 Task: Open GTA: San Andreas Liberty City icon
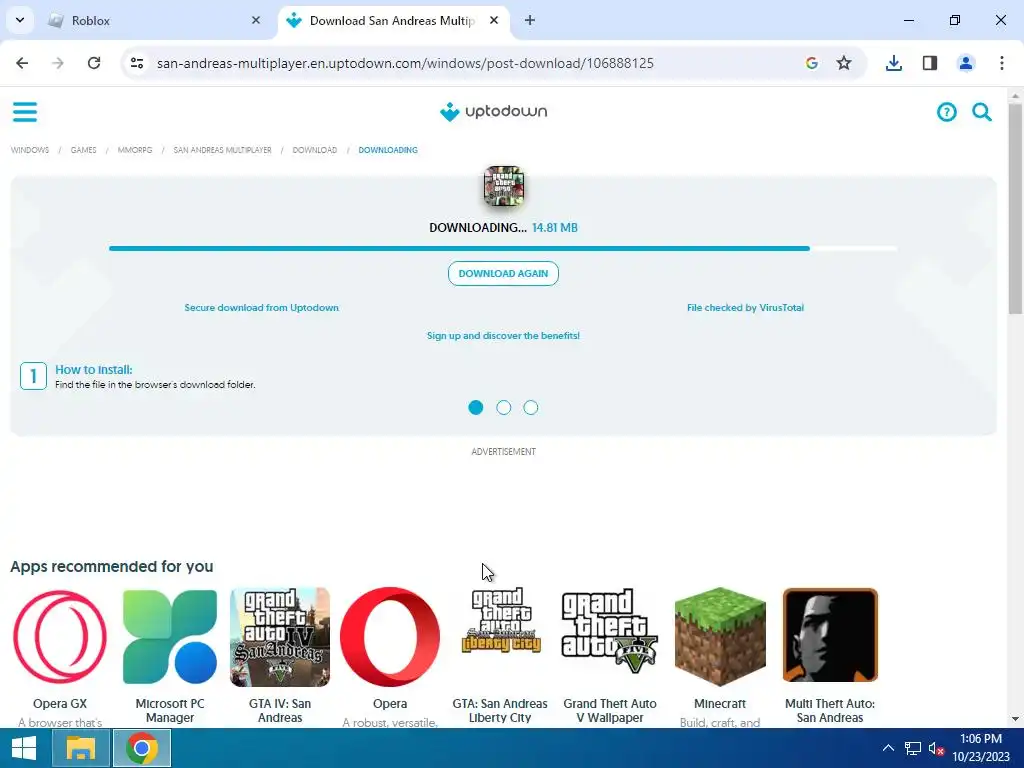coord(500,620)
